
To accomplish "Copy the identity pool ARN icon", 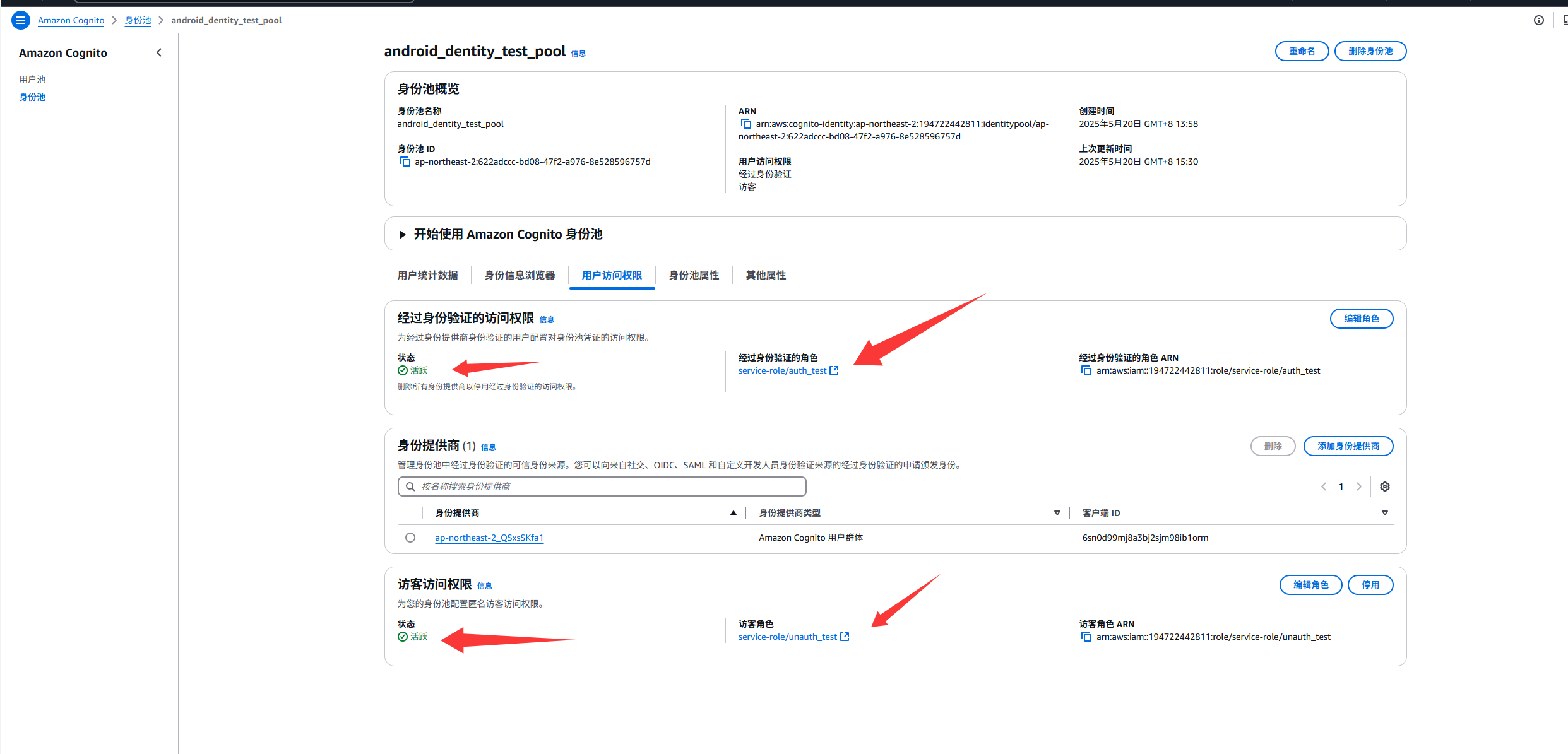I will click(746, 124).
